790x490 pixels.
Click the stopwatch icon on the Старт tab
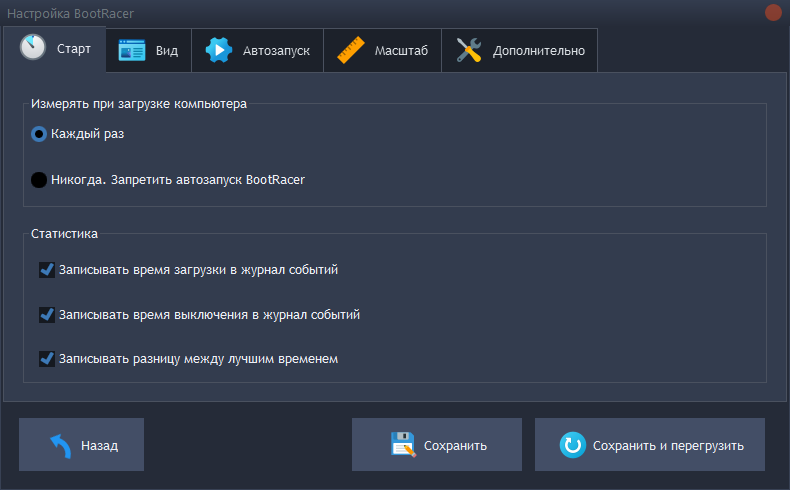coord(33,47)
